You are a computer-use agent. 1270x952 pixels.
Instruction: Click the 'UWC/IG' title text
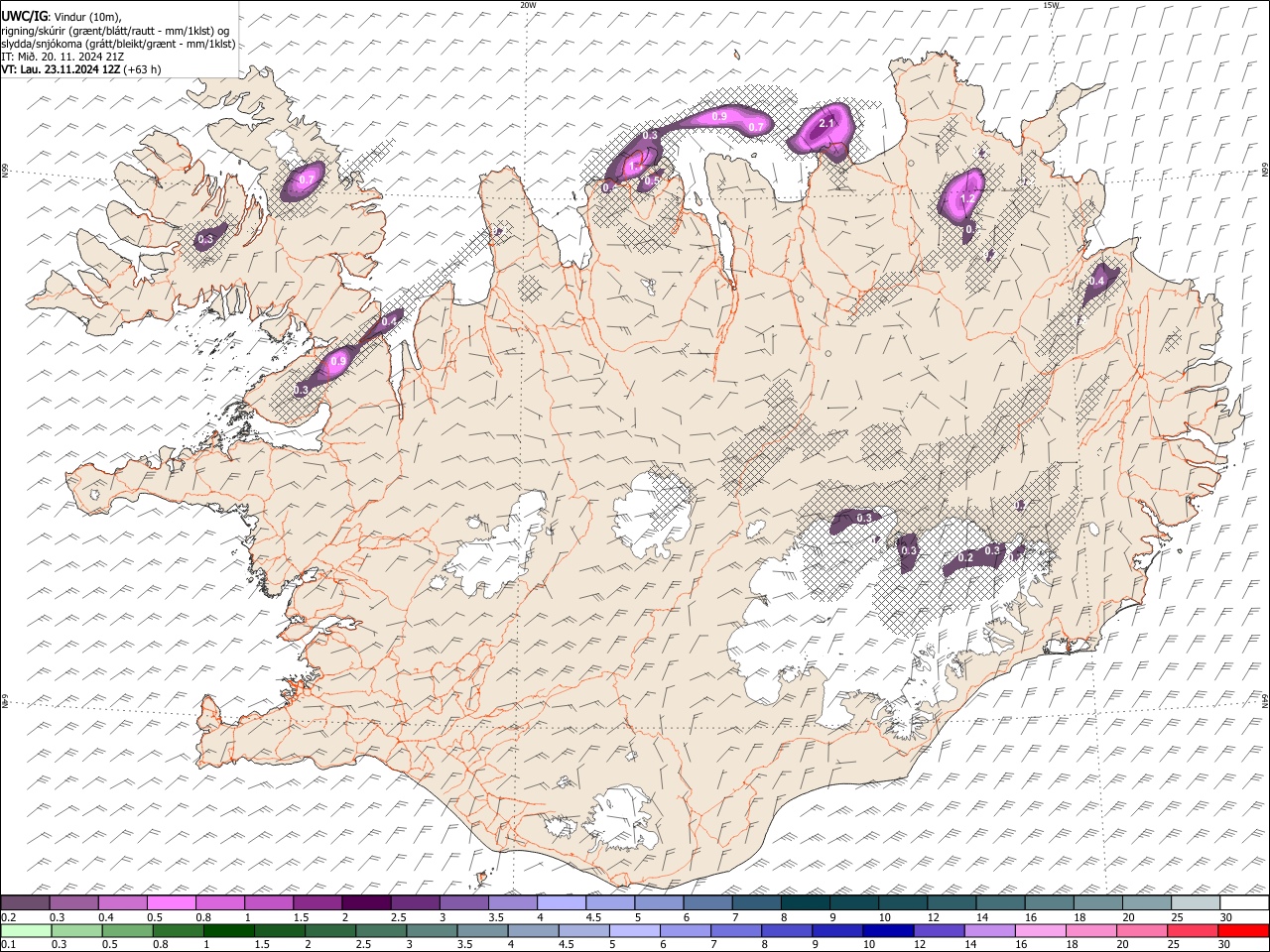click(24, 17)
